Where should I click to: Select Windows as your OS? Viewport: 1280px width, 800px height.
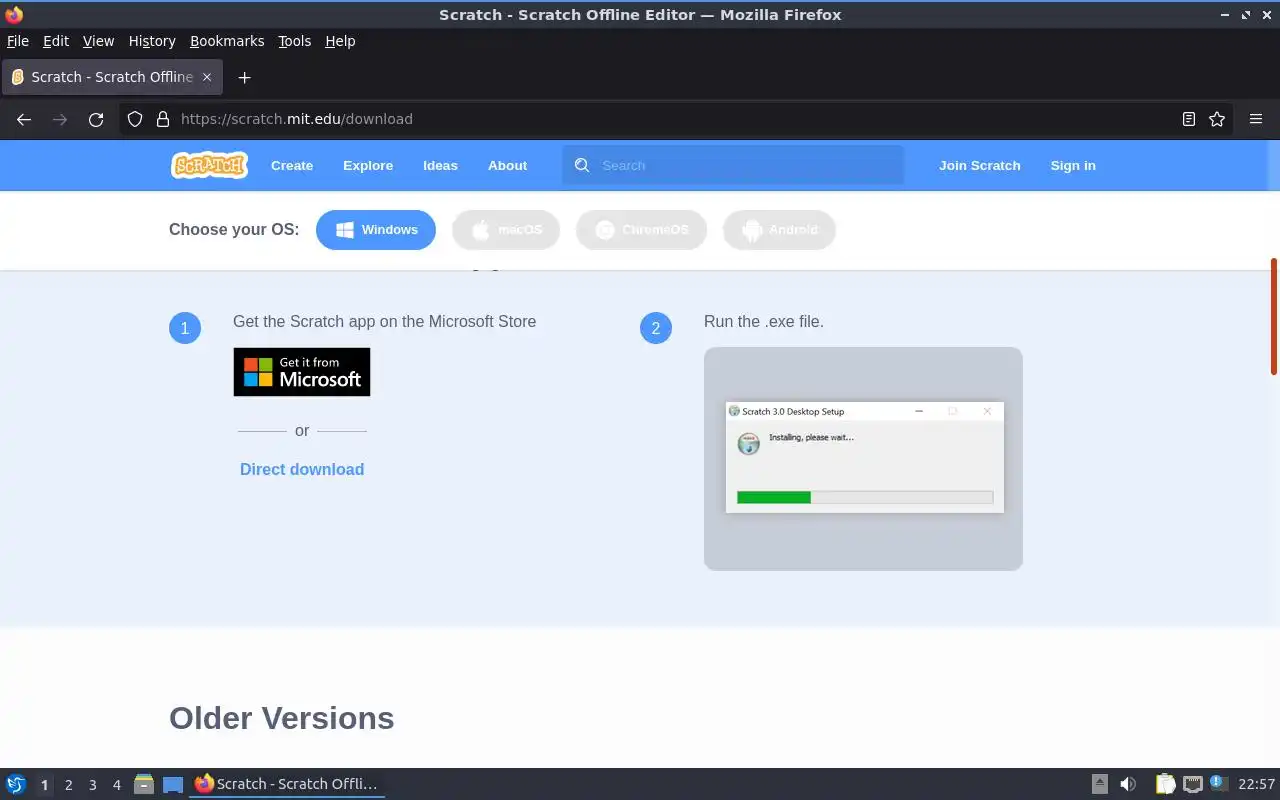click(x=376, y=230)
